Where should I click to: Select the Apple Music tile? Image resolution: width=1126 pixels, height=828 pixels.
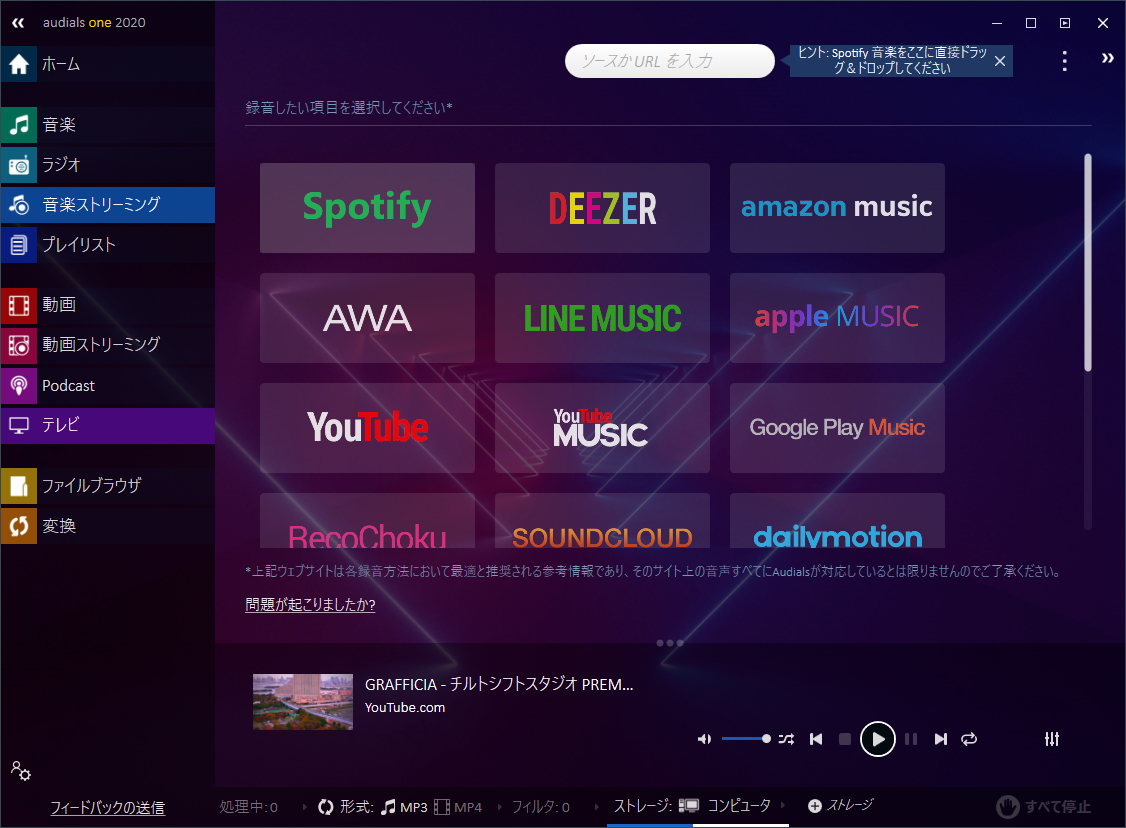(x=837, y=317)
